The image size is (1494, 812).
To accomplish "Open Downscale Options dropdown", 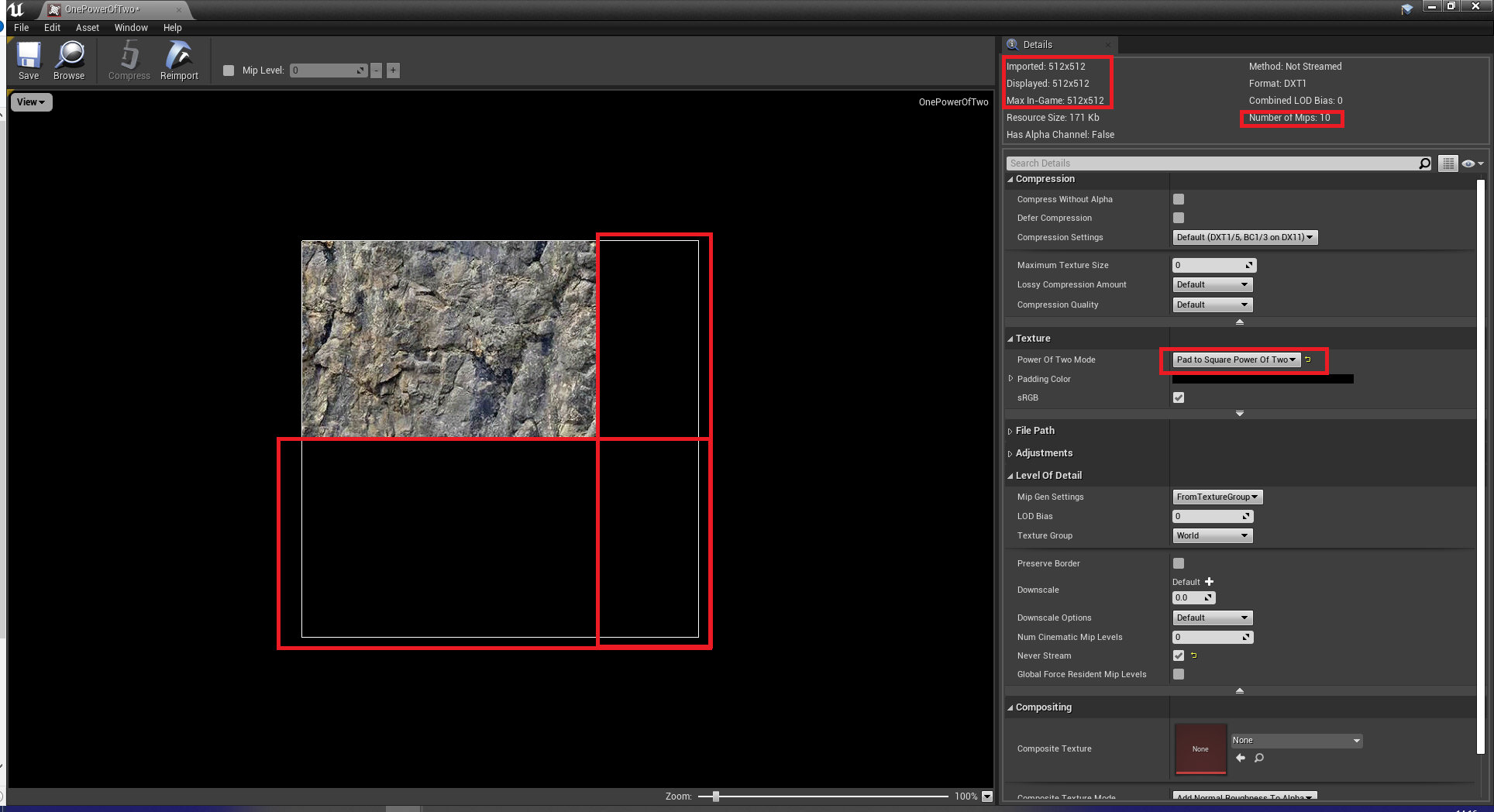I will [1212, 618].
